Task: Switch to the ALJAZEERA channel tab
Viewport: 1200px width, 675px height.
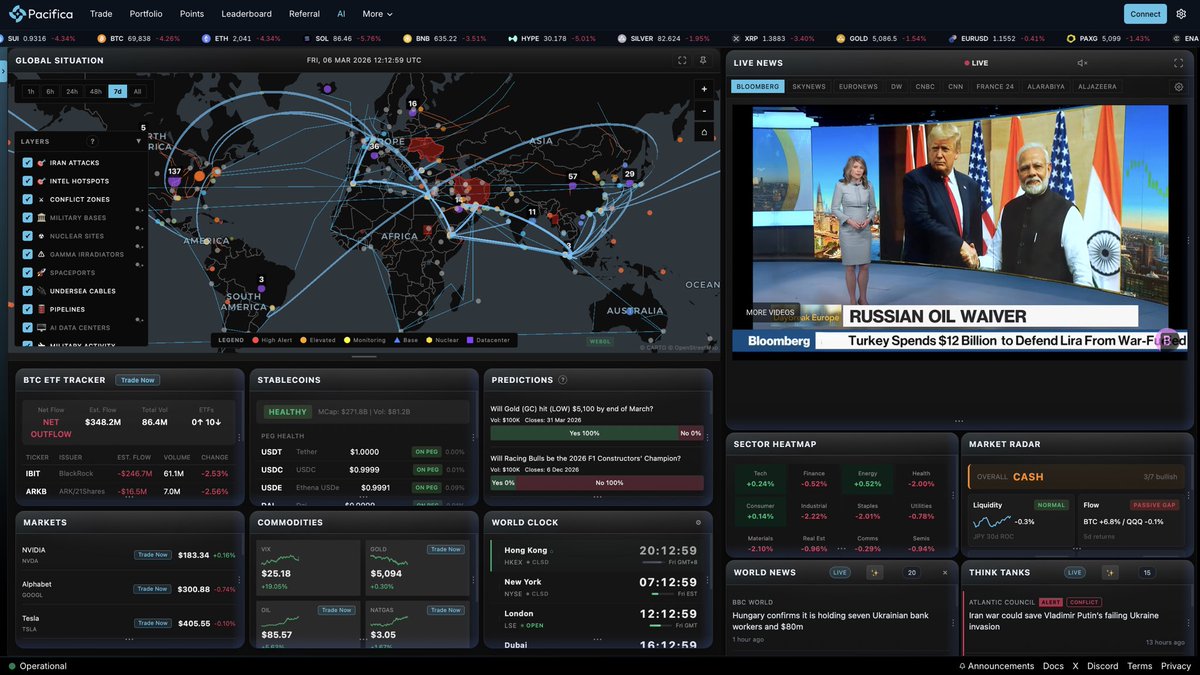Action: 1096,87
